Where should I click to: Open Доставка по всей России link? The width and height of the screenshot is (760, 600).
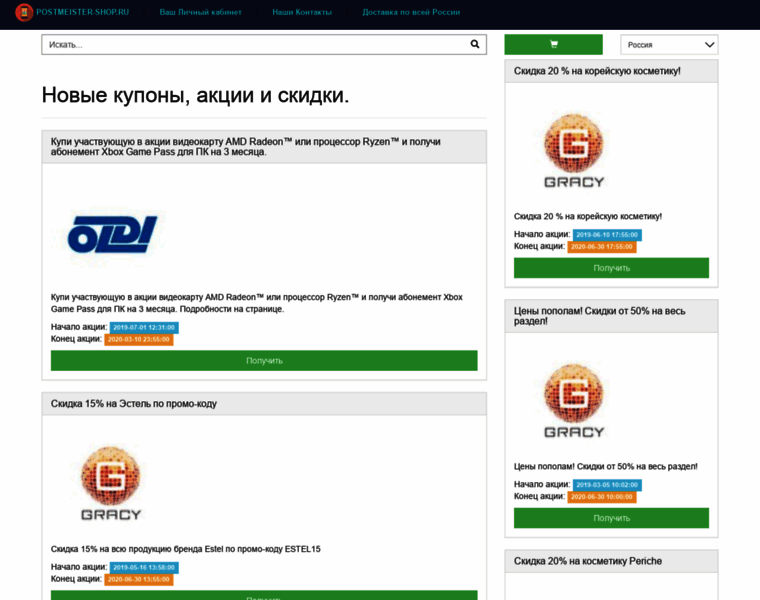tap(411, 12)
